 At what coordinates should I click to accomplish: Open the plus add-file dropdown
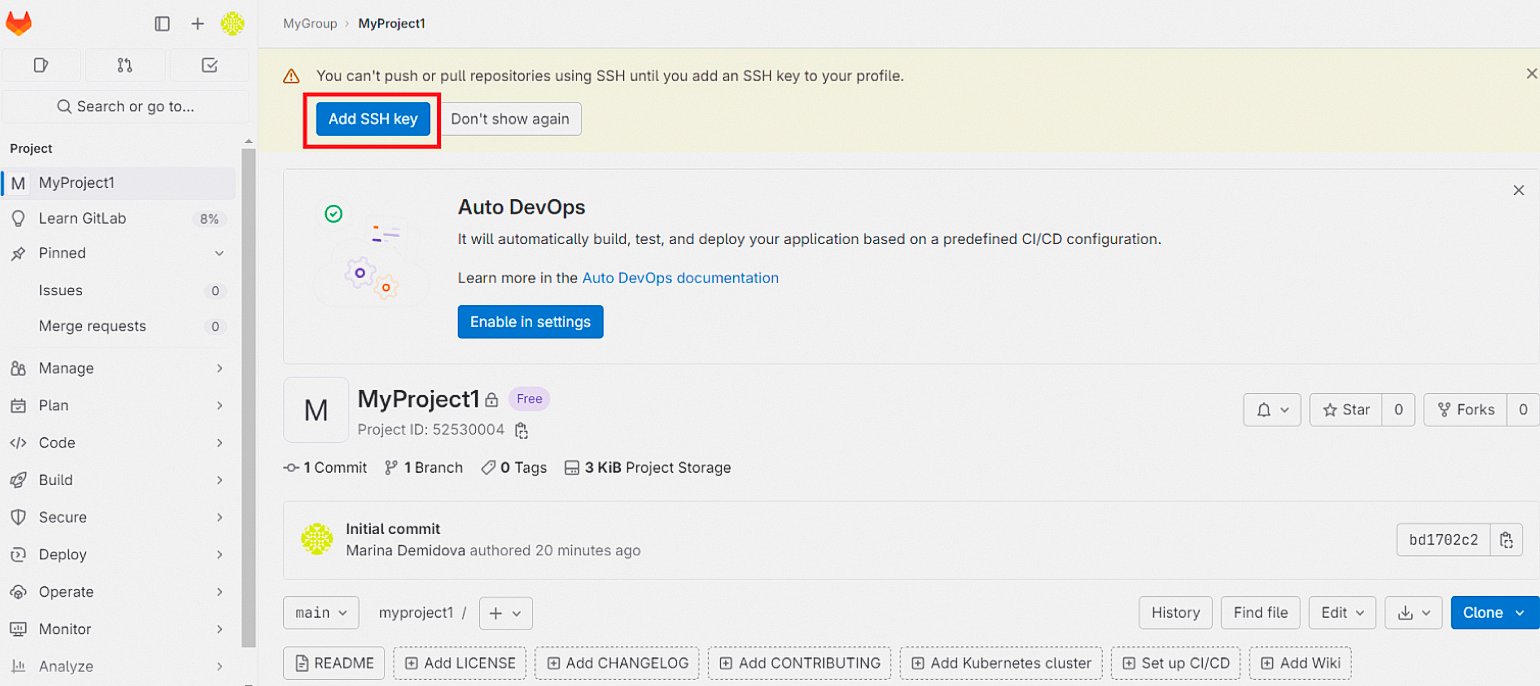tap(506, 613)
